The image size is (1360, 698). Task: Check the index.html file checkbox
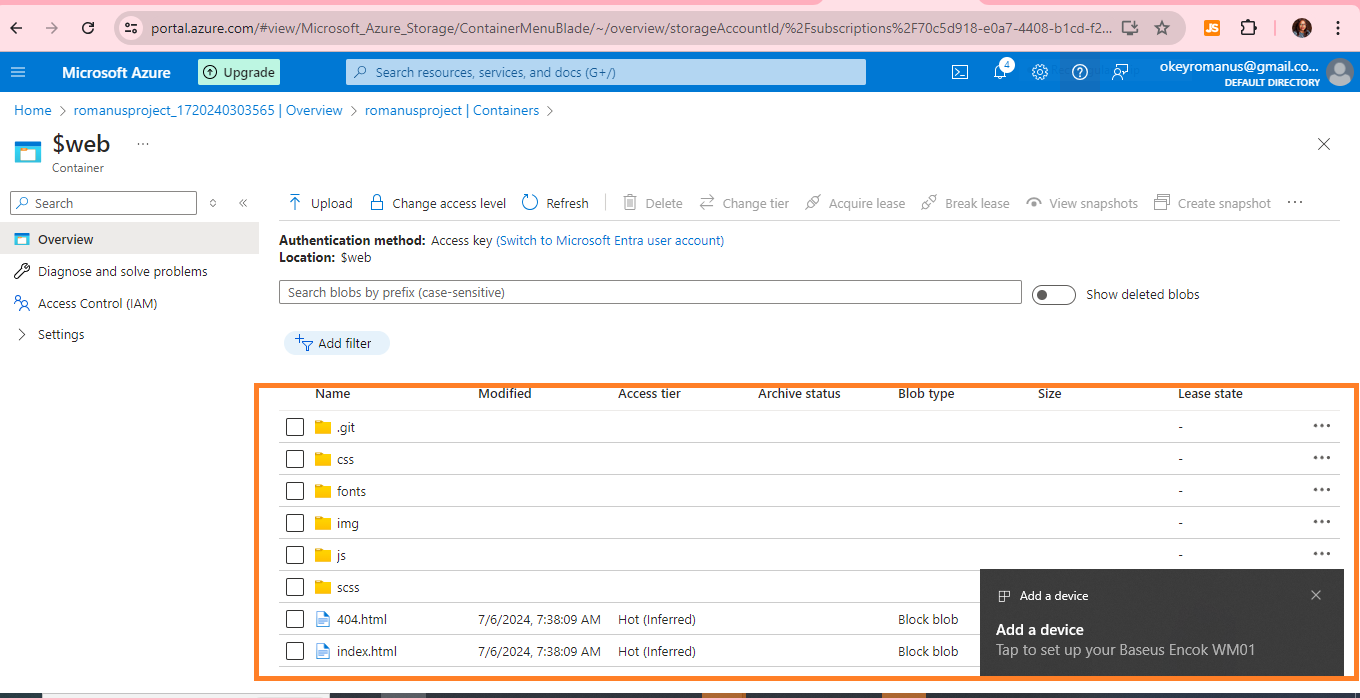click(x=295, y=651)
